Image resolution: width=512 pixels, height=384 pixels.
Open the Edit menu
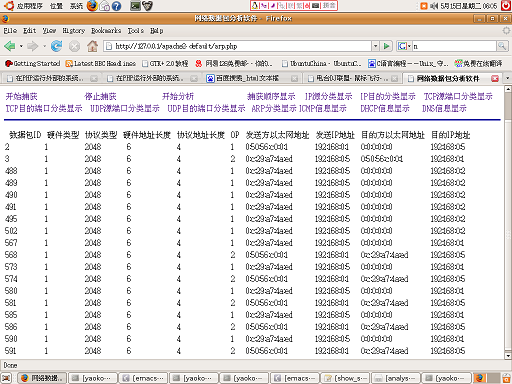[x=30, y=31]
